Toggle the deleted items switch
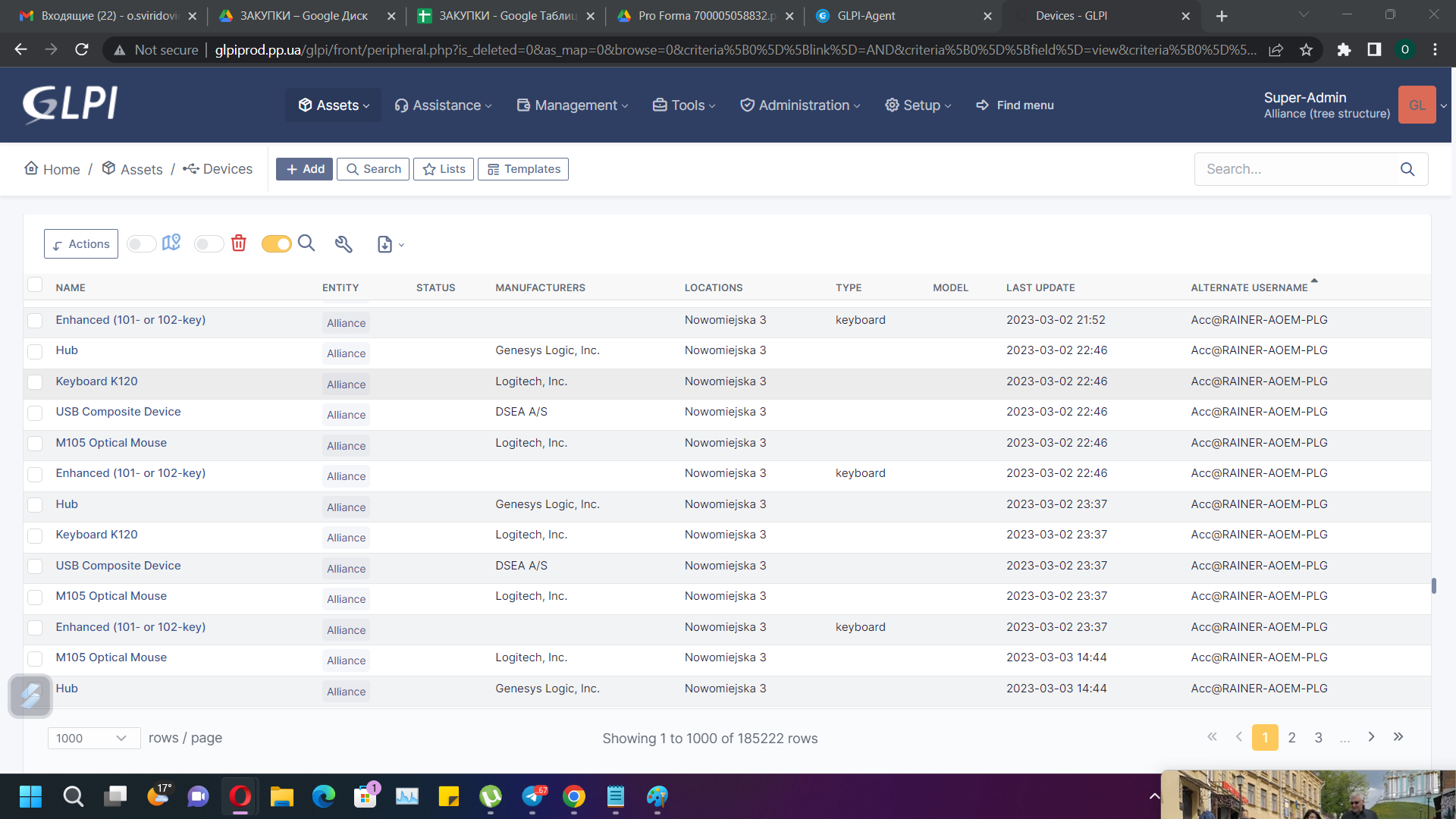 [209, 244]
